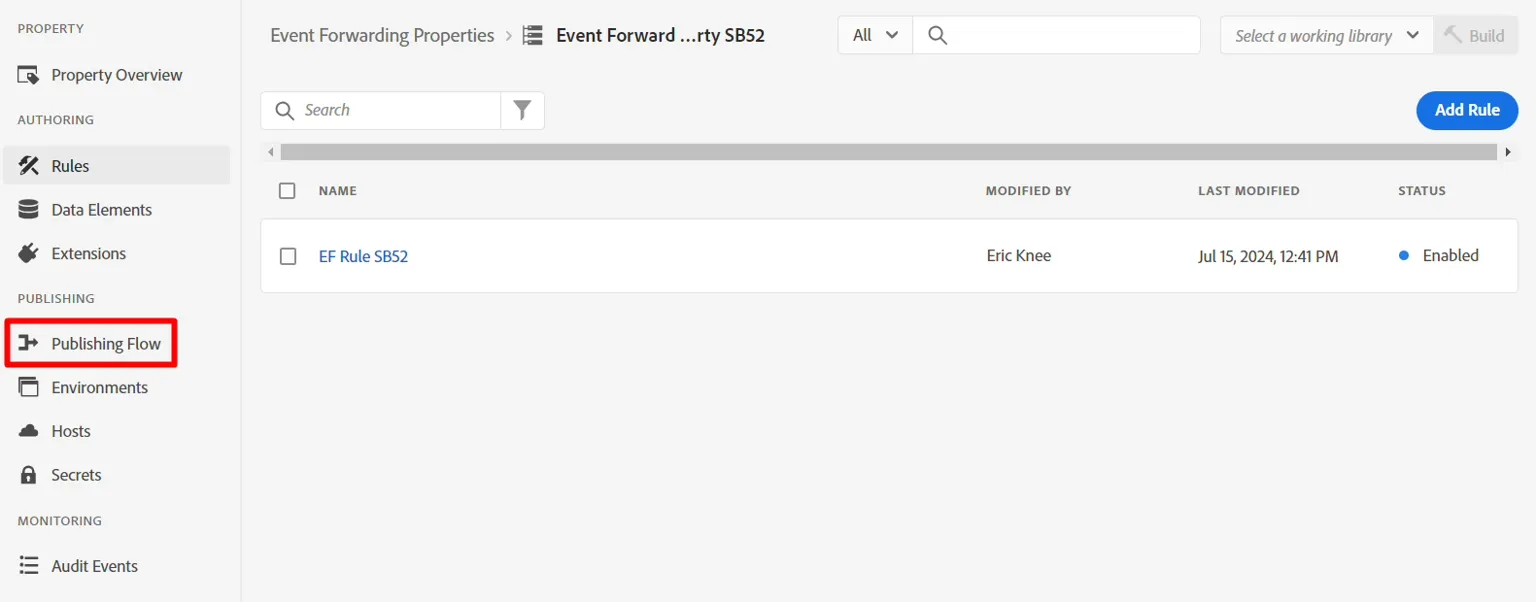Click the Data Elements database icon
1536x602 pixels.
[x=29, y=210]
